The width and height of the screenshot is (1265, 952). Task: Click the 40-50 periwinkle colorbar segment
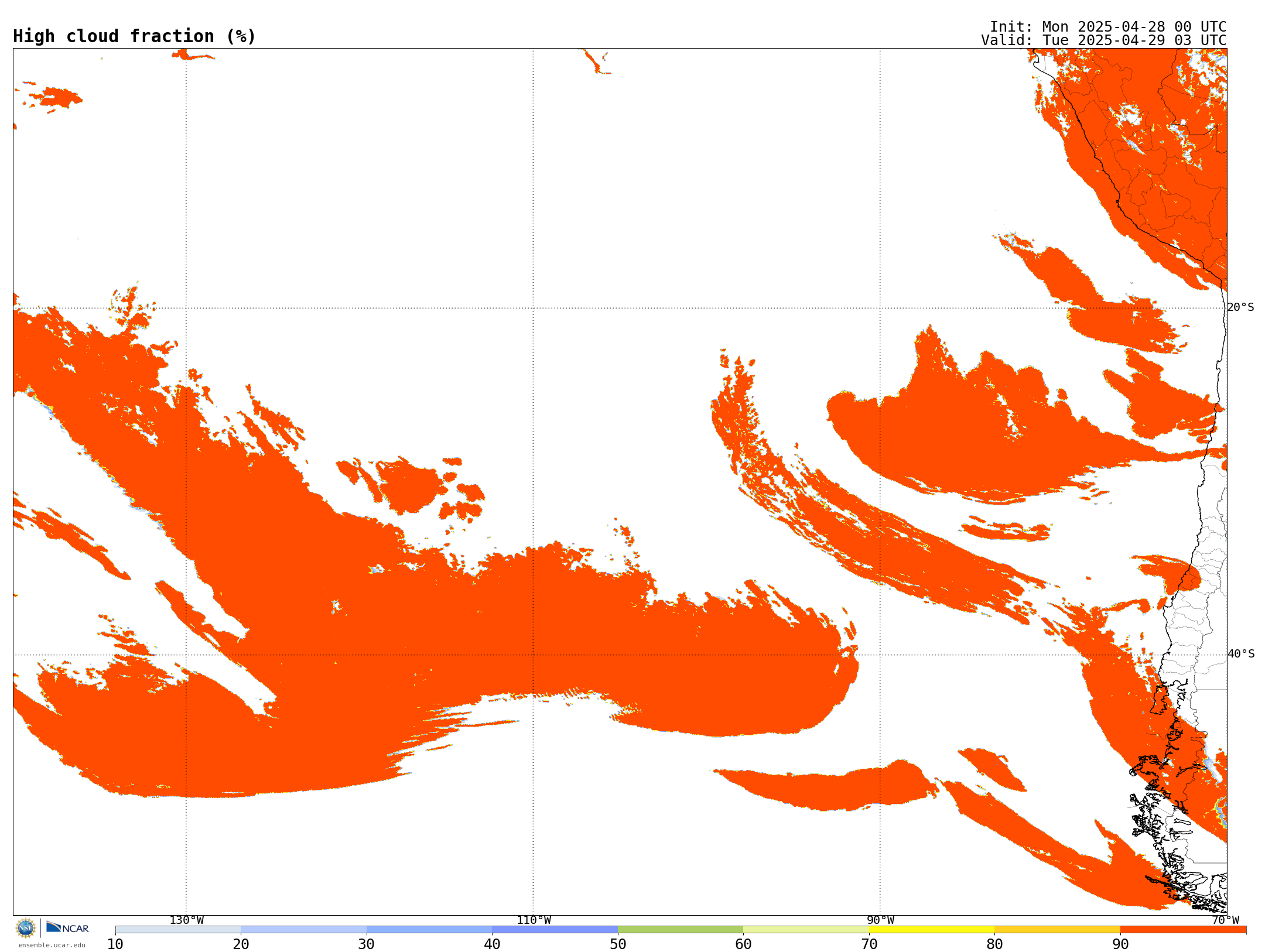point(555,930)
